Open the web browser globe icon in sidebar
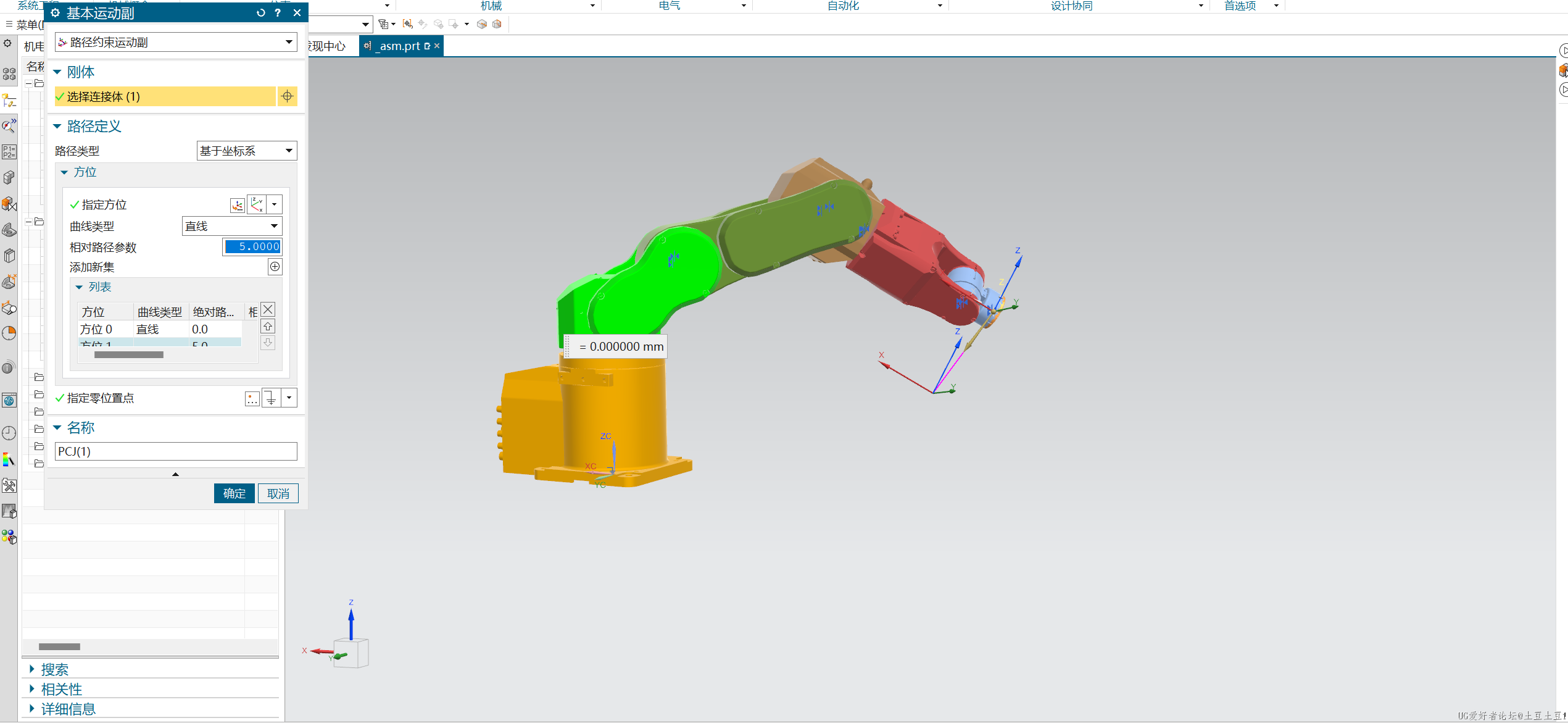The image size is (1568, 723). tap(9, 401)
